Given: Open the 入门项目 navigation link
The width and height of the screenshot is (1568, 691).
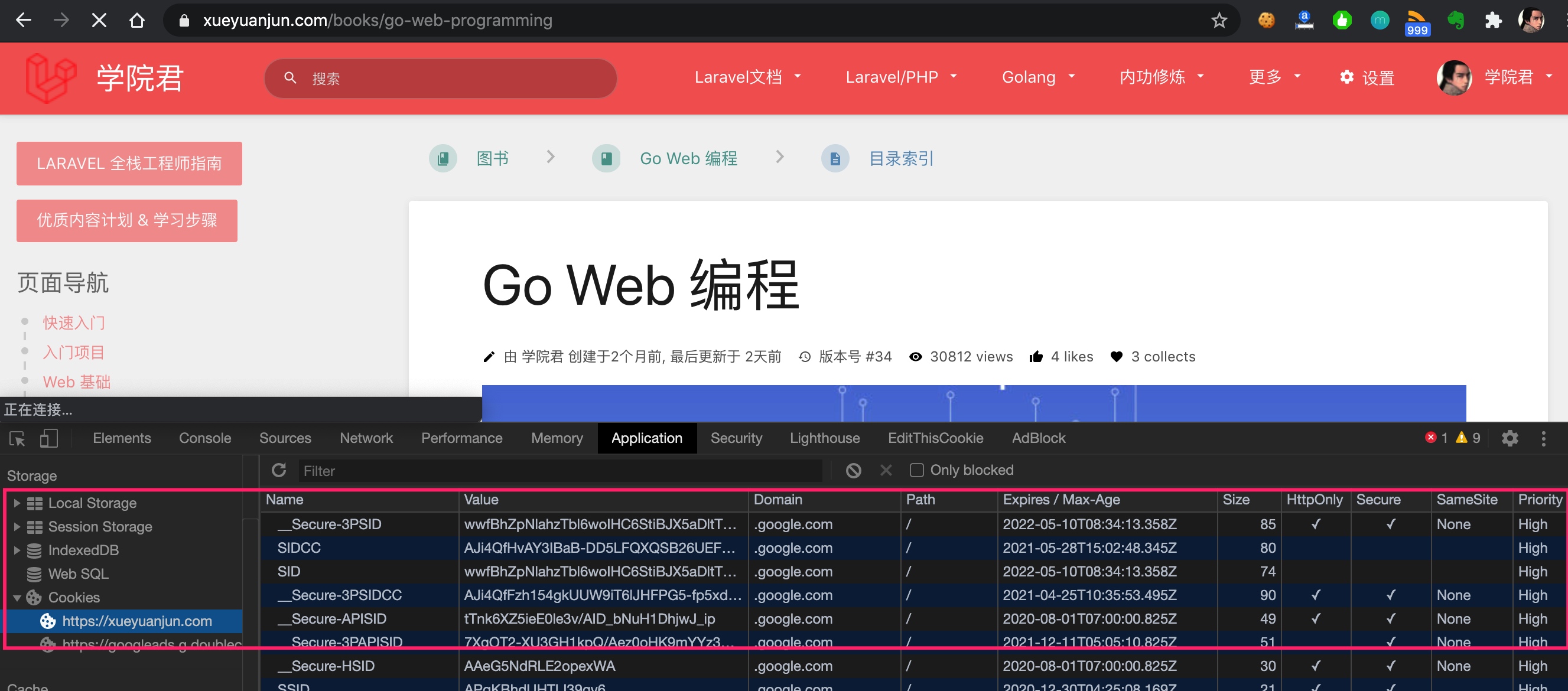Looking at the screenshot, I should (74, 352).
